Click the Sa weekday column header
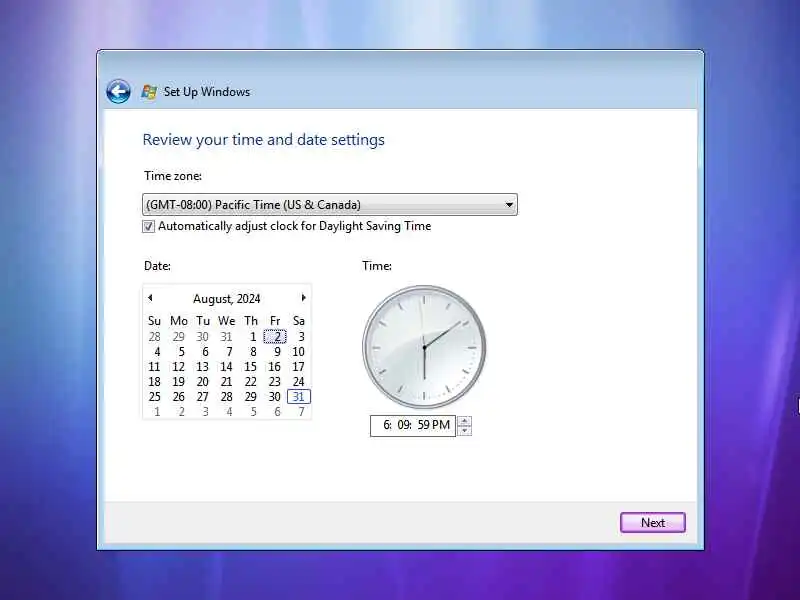Screen dimensions: 800x600 click(299, 321)
